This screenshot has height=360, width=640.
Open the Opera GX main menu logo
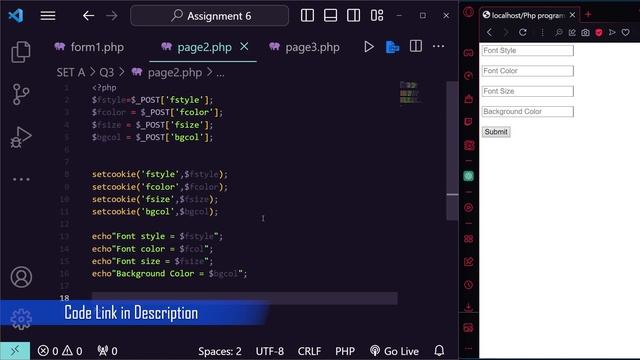pos(469,12)
